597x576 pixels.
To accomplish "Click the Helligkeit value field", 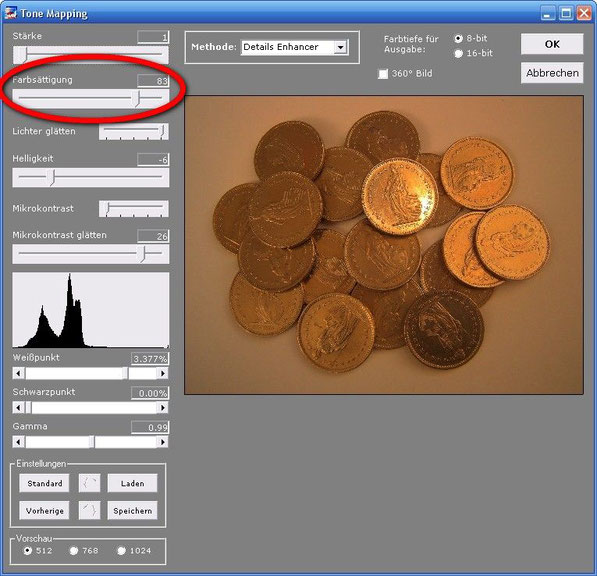I will (x=153, y=160).
